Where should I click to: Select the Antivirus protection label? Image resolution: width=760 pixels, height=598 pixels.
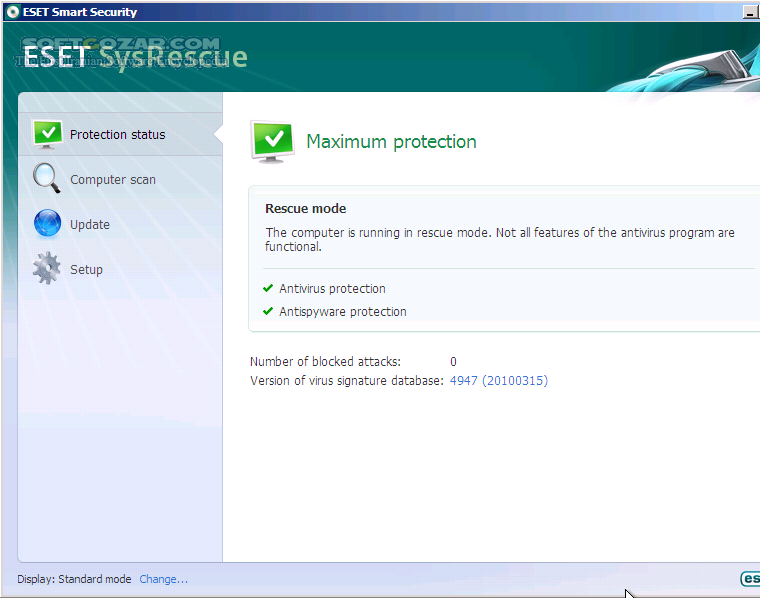tap(332, 288)
